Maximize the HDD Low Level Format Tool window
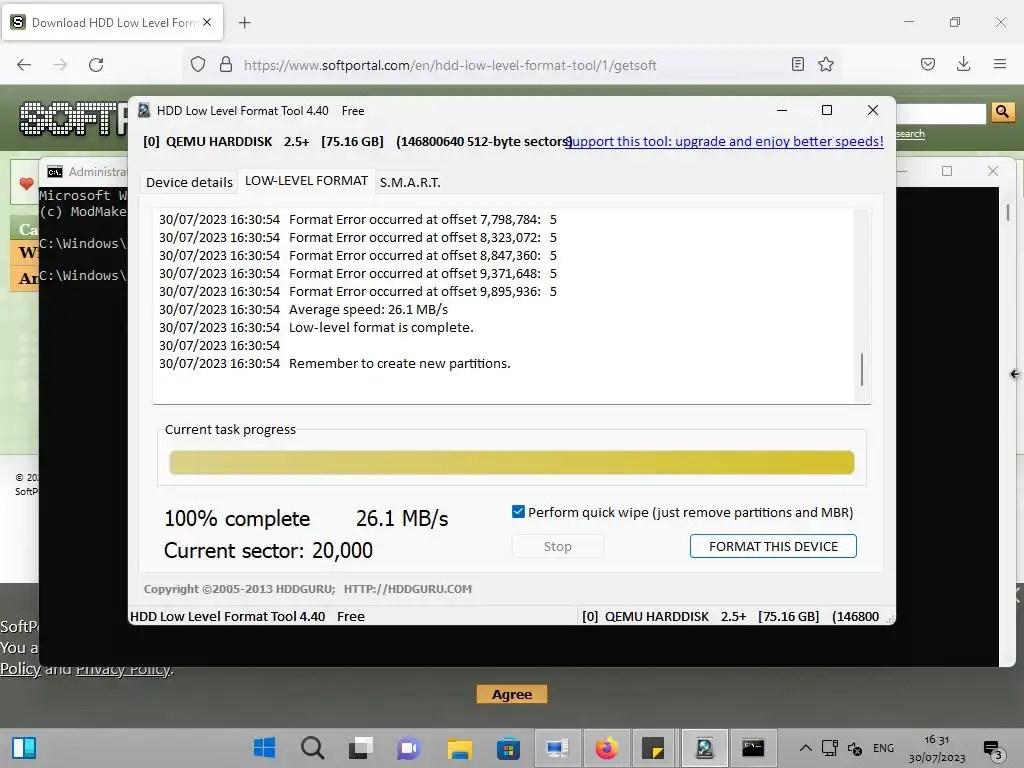1024x768 pixels. click(x=827, y=110)
